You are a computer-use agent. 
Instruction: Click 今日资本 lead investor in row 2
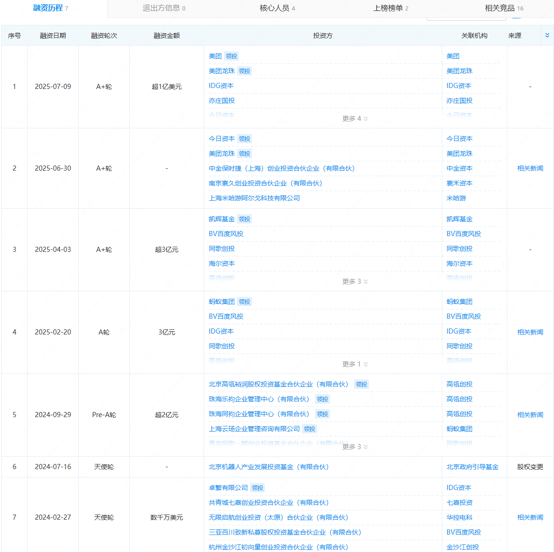coord(222,139)
